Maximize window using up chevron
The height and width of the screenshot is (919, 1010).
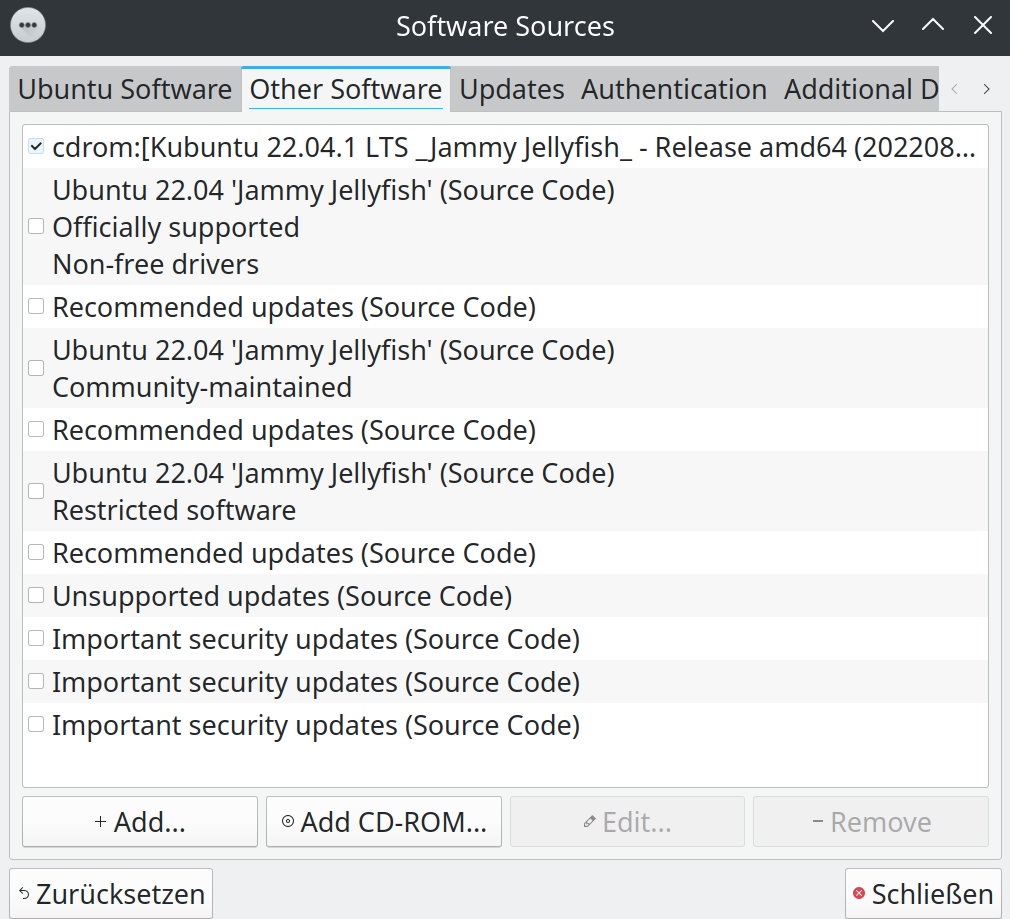pyautogui.click(x=933, y=26)
